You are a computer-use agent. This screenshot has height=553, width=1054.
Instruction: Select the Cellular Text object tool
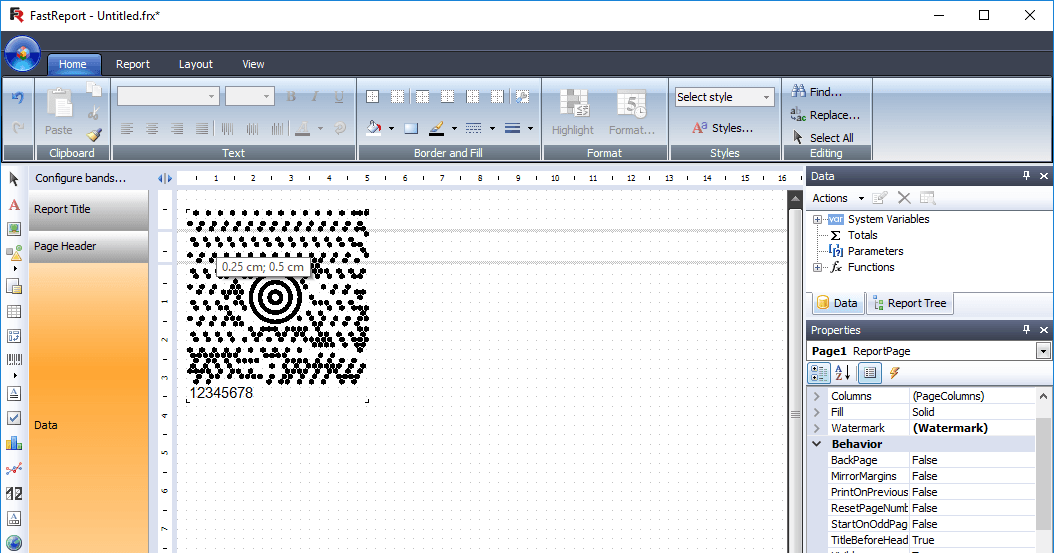pos(13,519)
